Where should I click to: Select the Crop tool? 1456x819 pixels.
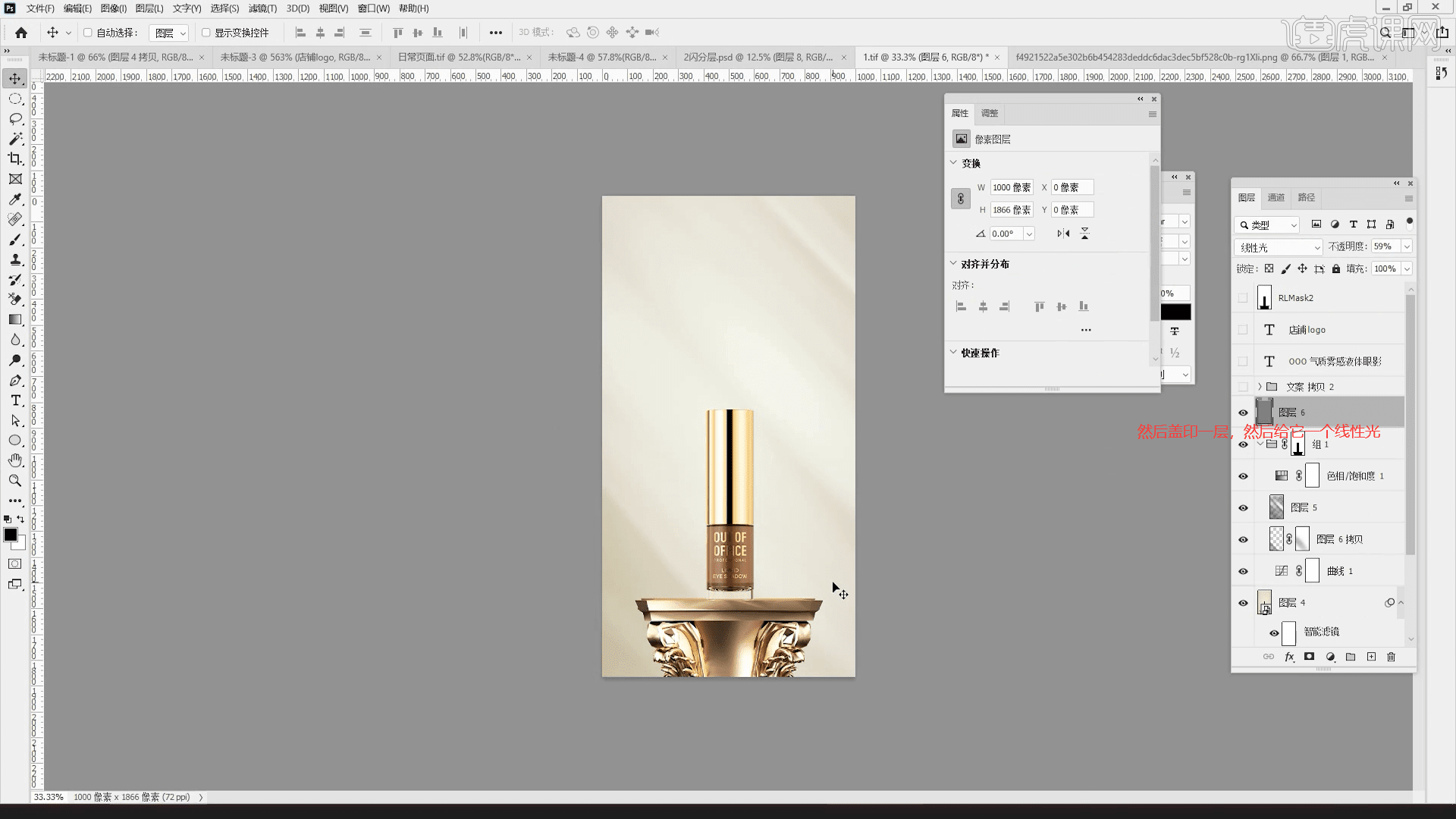pyautogui.click(x=15, y=158)
